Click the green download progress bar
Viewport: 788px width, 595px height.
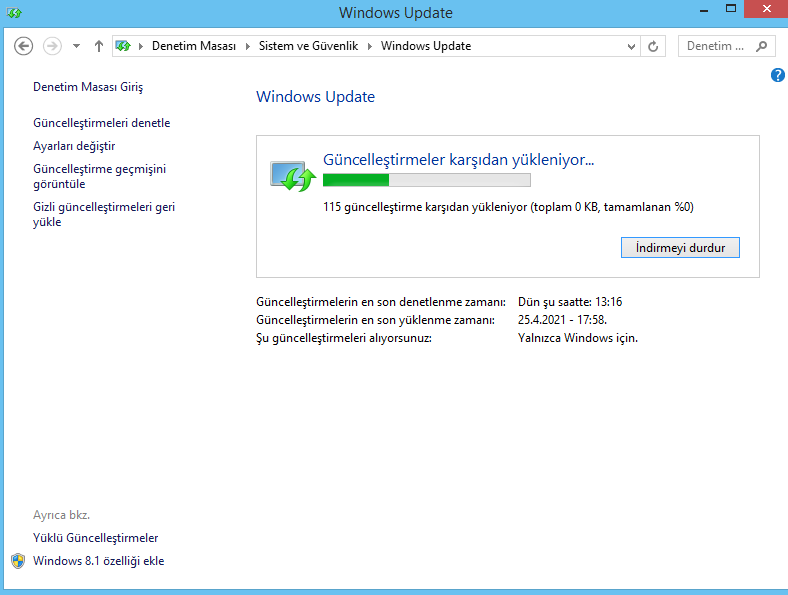(x=427, y=180)
